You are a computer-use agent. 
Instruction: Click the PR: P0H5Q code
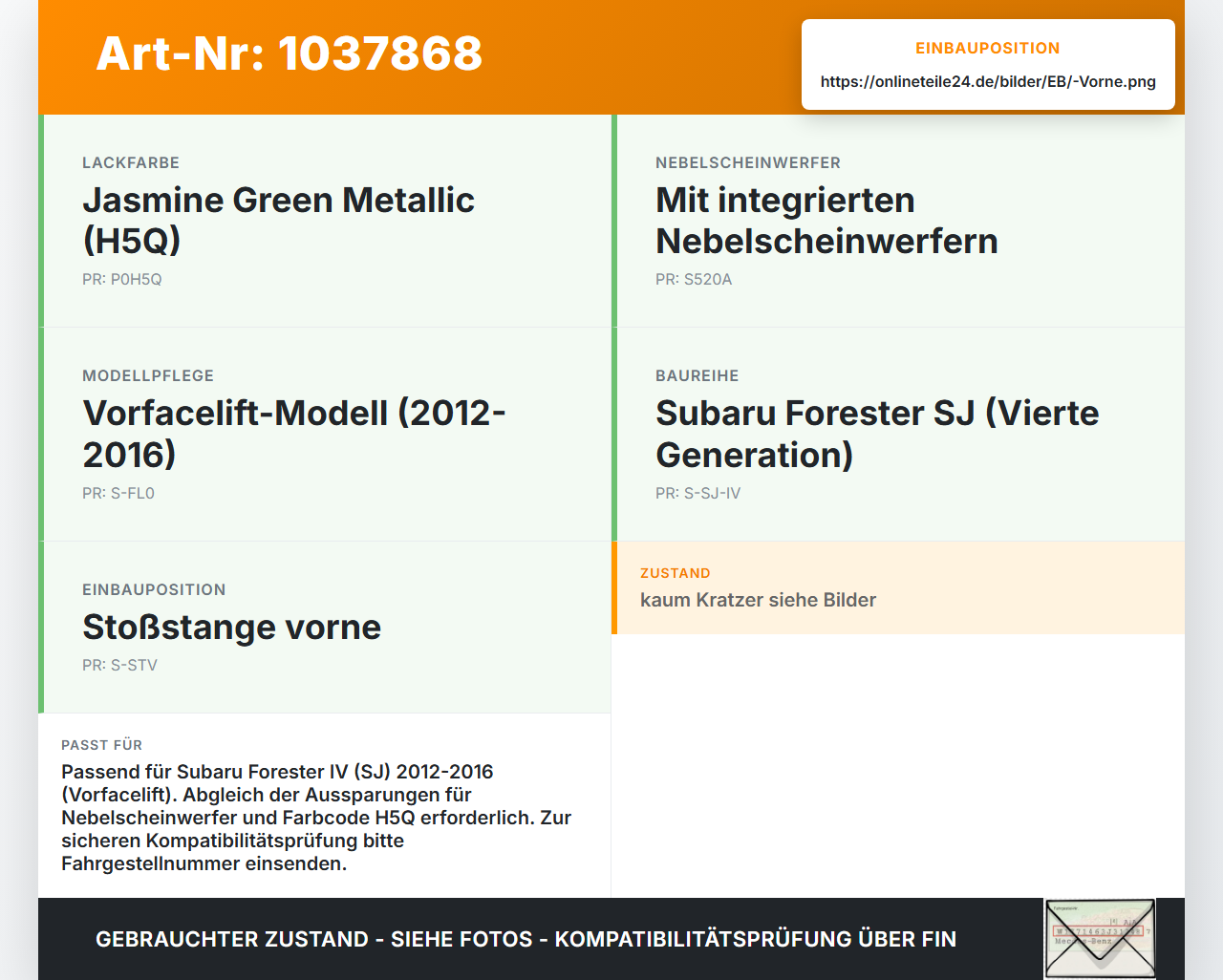pyautogui.click(x=122, y=280)
